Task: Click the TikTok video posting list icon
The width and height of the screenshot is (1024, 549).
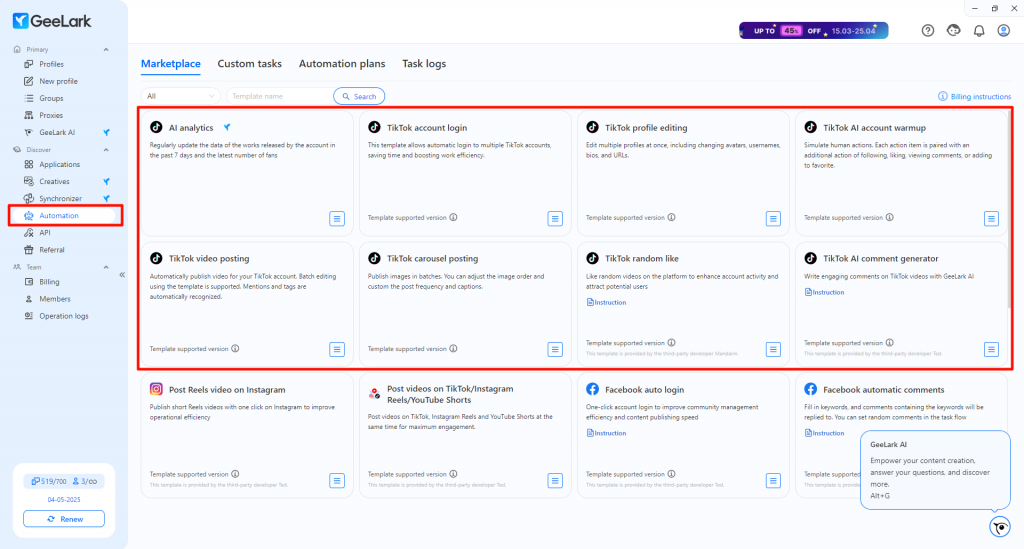Action: (x=337, y=349)
